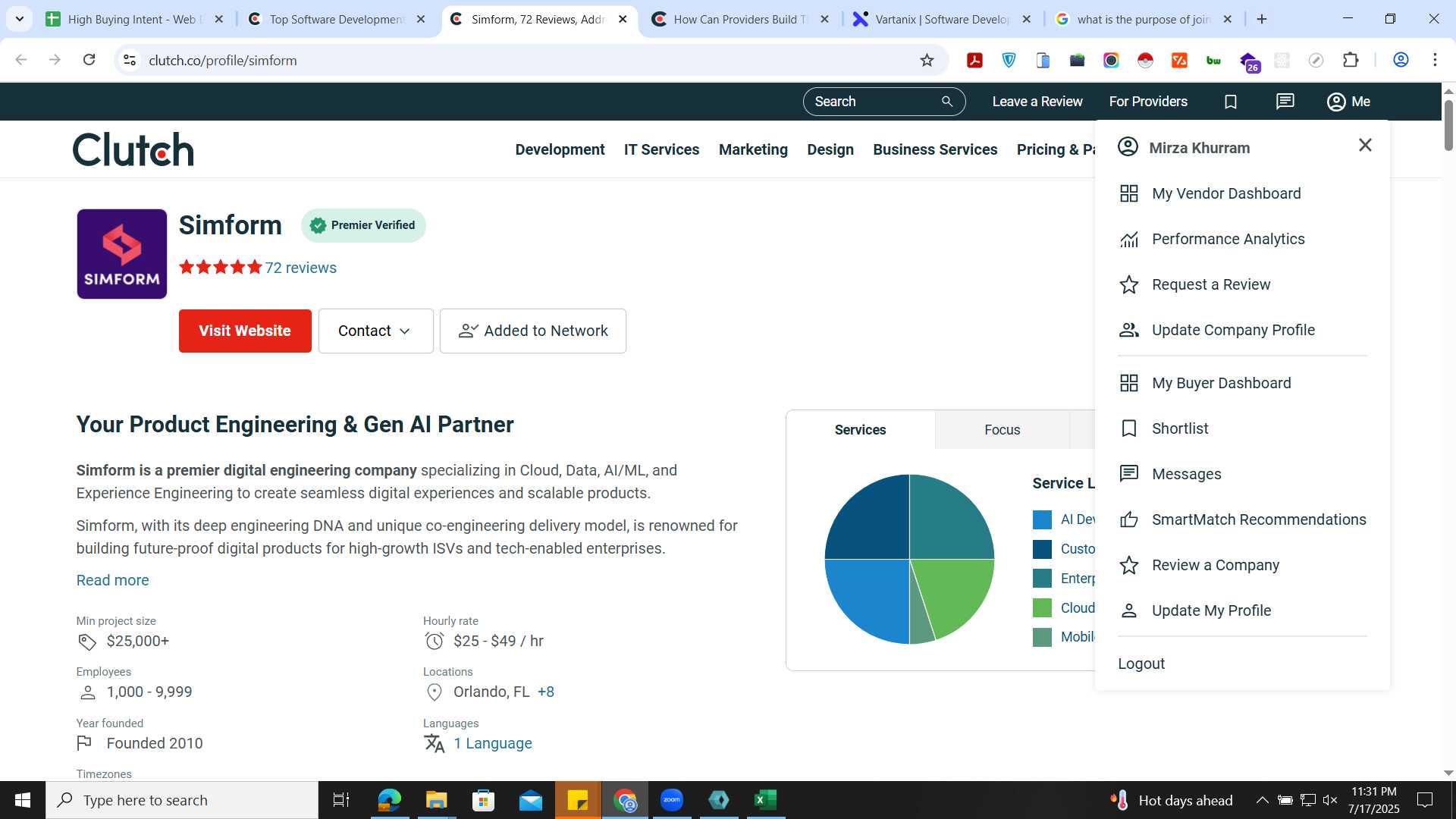Open Chrome three-dot menu
Screen dimensions: 1456x819
coord(1435,60)
